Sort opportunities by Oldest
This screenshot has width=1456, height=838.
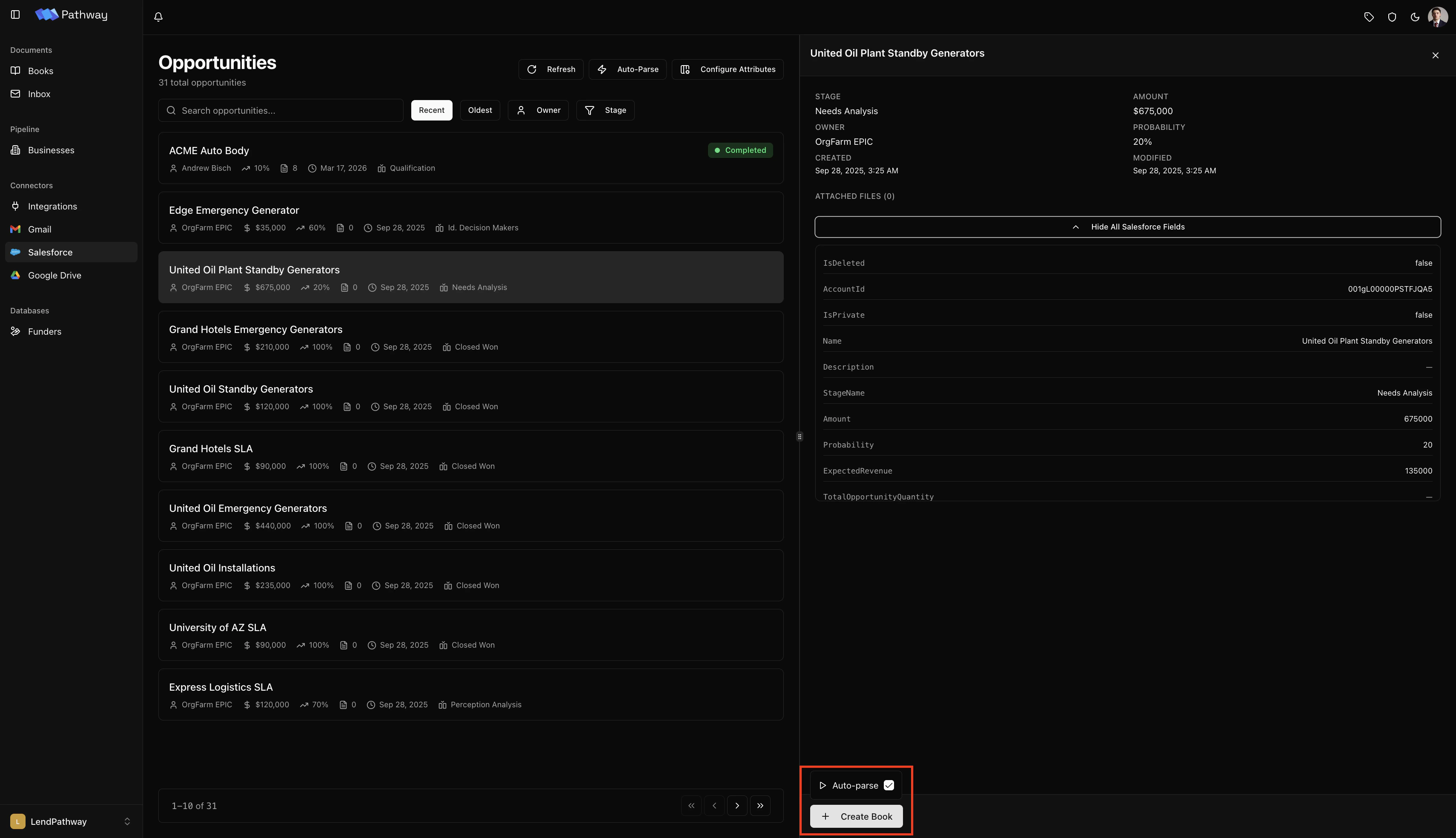point(480,110)
